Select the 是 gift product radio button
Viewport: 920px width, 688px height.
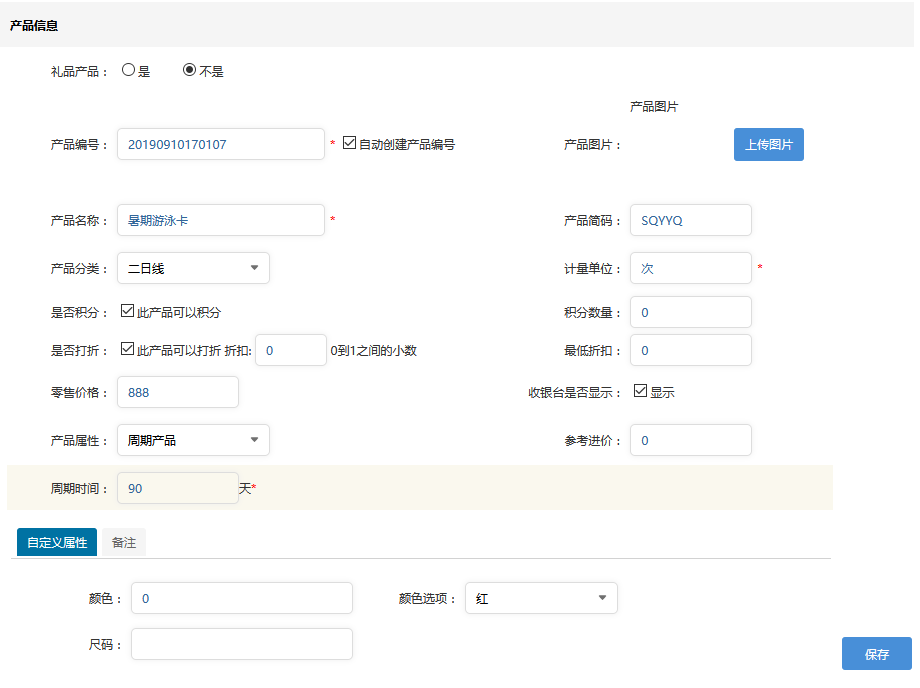[x=128, y=71]
